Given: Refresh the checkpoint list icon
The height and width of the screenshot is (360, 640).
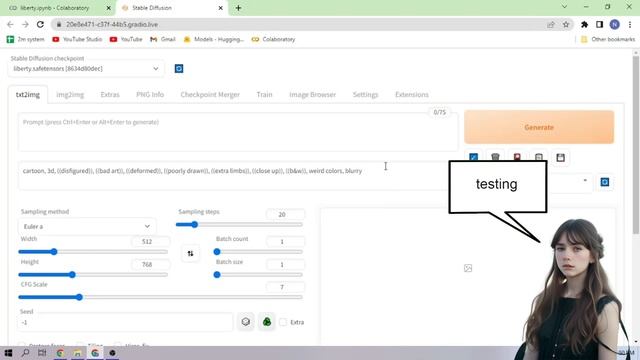Looking at the screenshot, I should coord(179,69).
